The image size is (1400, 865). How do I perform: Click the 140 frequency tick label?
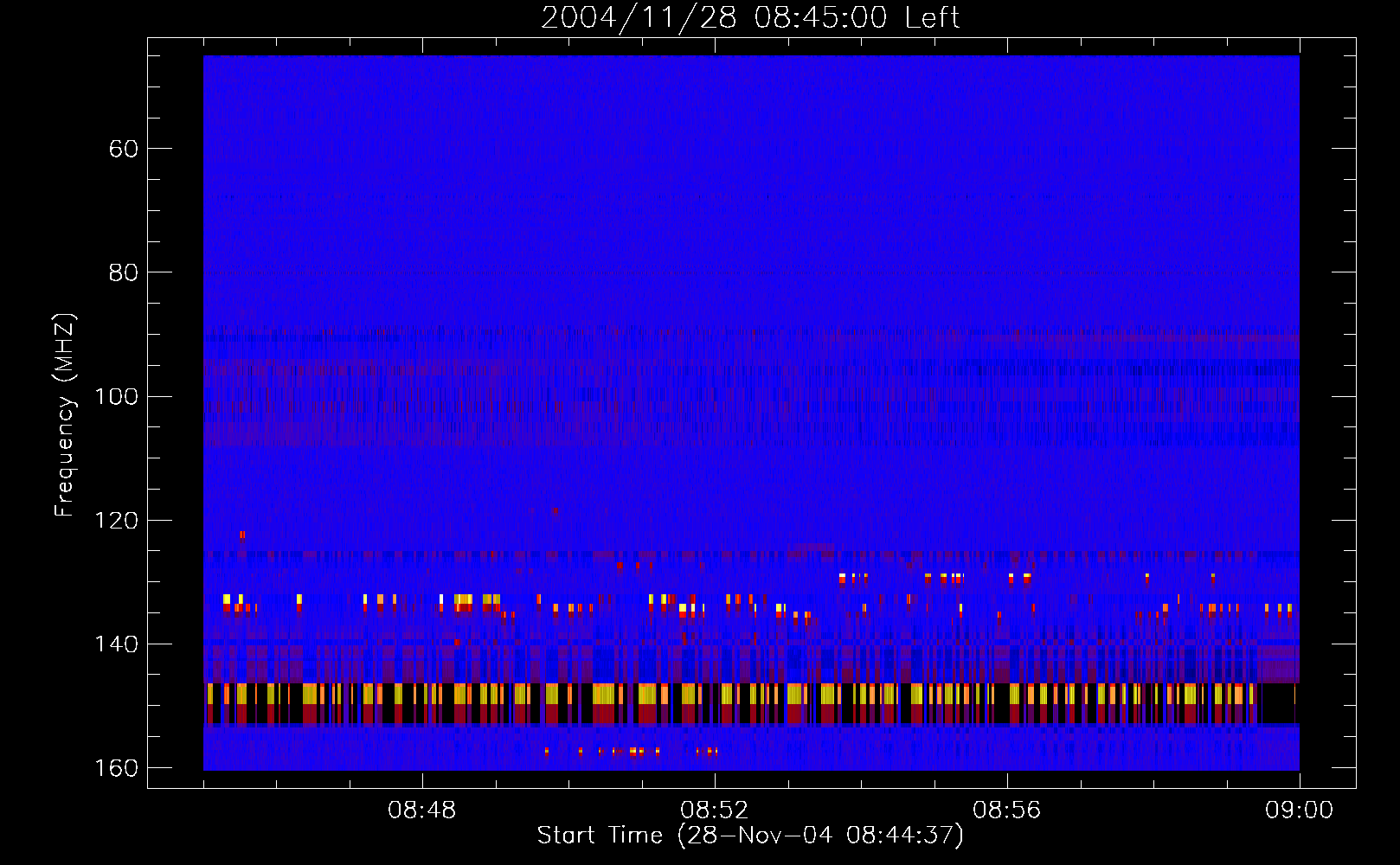point(117,644)
